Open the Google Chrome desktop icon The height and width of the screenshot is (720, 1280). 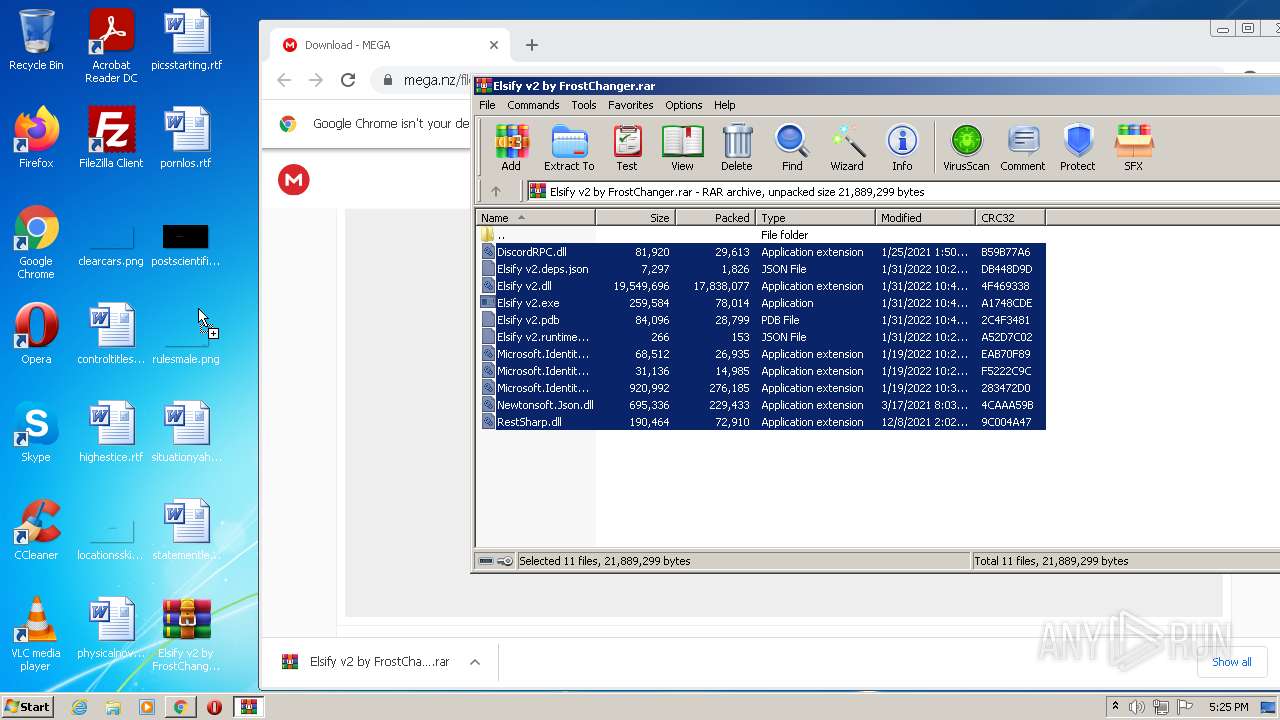pos(36,242)
